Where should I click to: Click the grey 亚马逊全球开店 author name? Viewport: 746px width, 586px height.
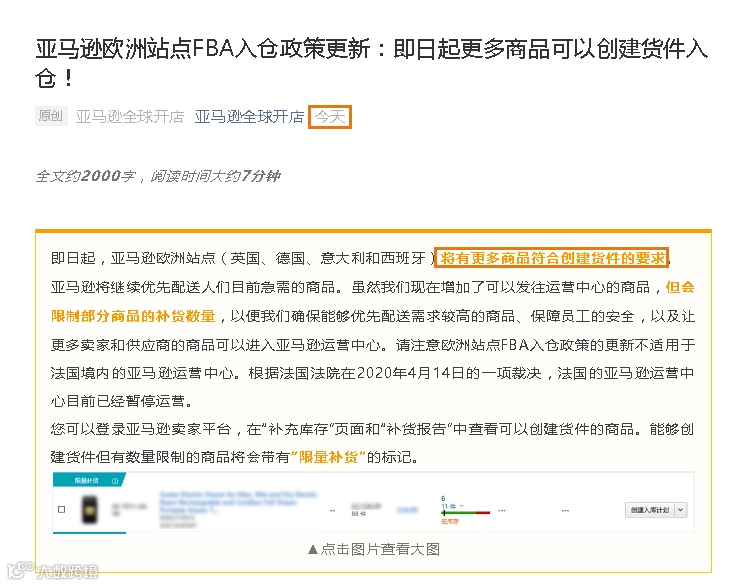click(130, 117)
